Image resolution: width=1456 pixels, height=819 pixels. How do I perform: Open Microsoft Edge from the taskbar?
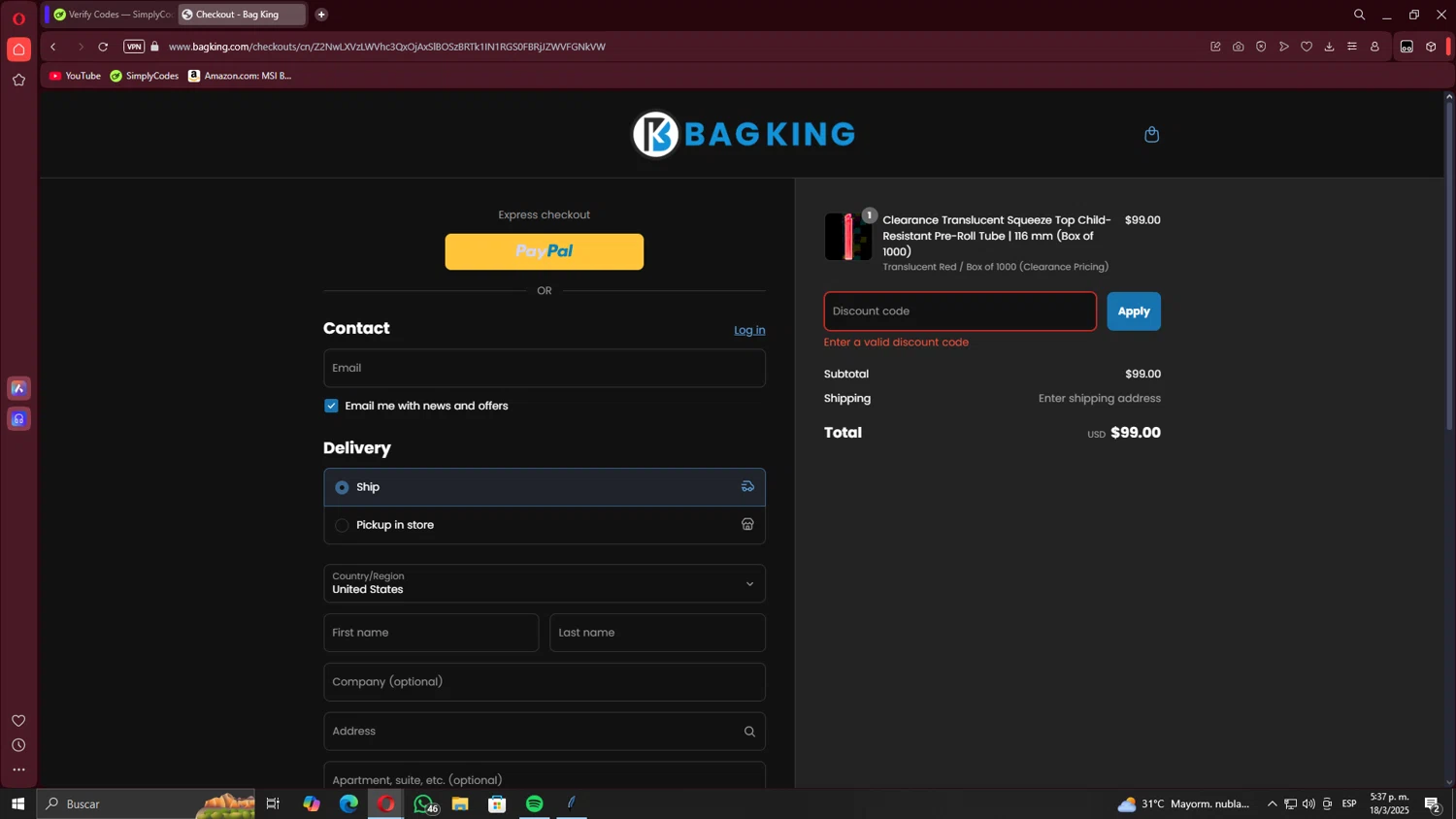pyautogui.click(x=348, y=803)
